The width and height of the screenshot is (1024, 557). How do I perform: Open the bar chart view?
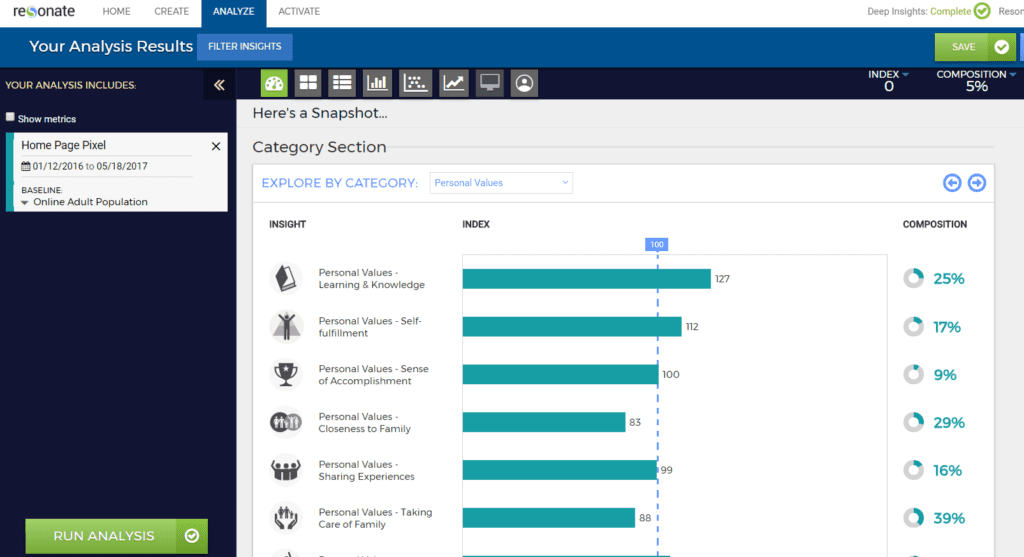378,83
